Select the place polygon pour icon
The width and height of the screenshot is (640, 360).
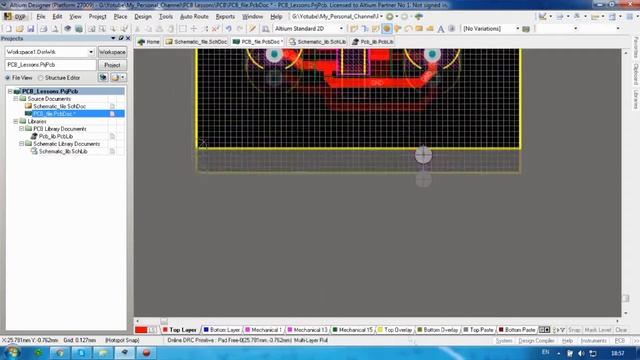[430, 29]
